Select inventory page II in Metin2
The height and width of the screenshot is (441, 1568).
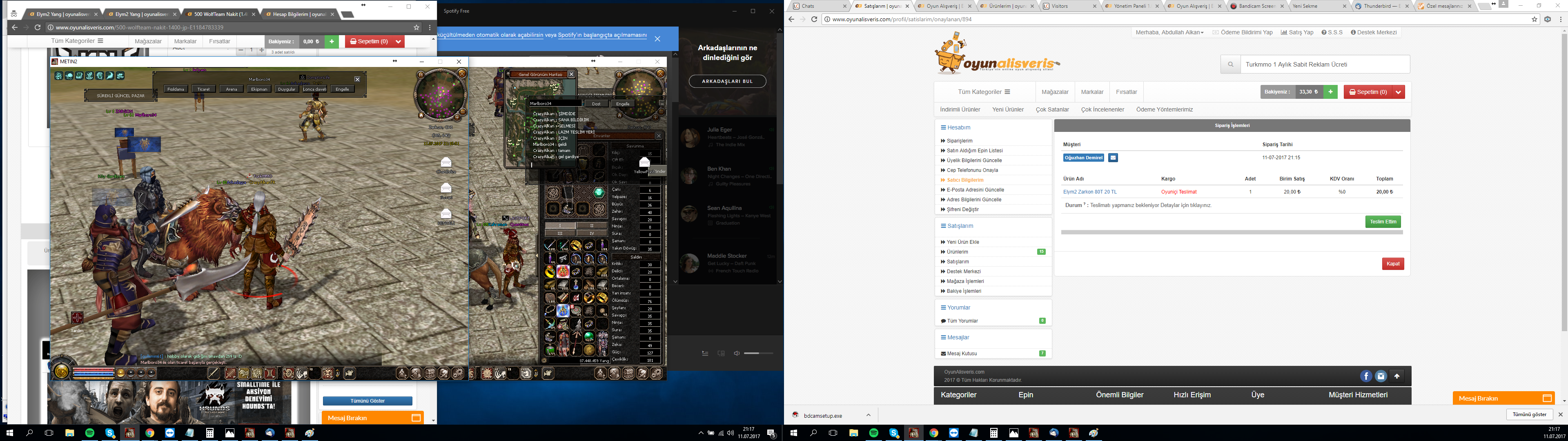[x=592, y=225]
